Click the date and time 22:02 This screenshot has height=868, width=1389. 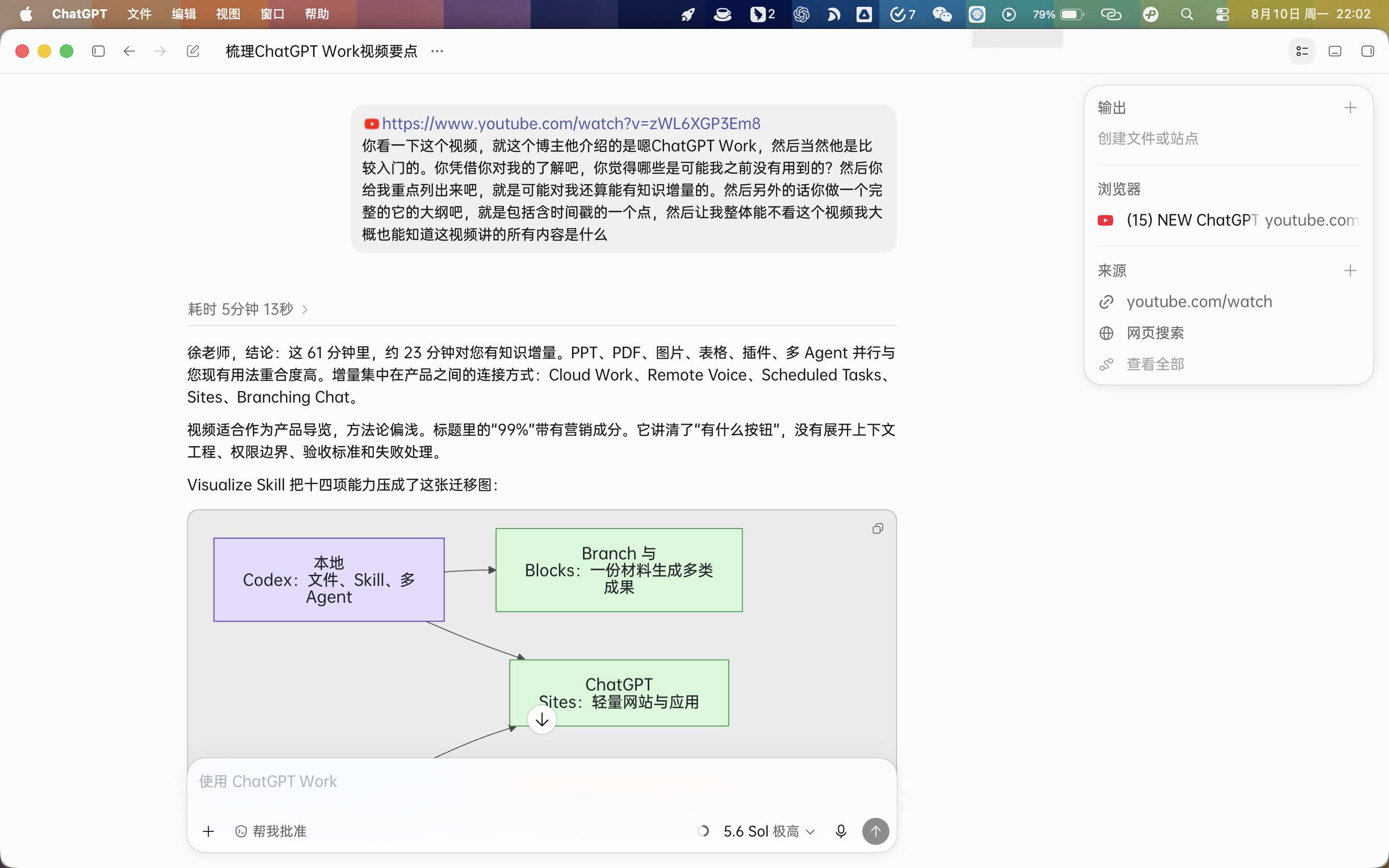(x=1310, y=14)
